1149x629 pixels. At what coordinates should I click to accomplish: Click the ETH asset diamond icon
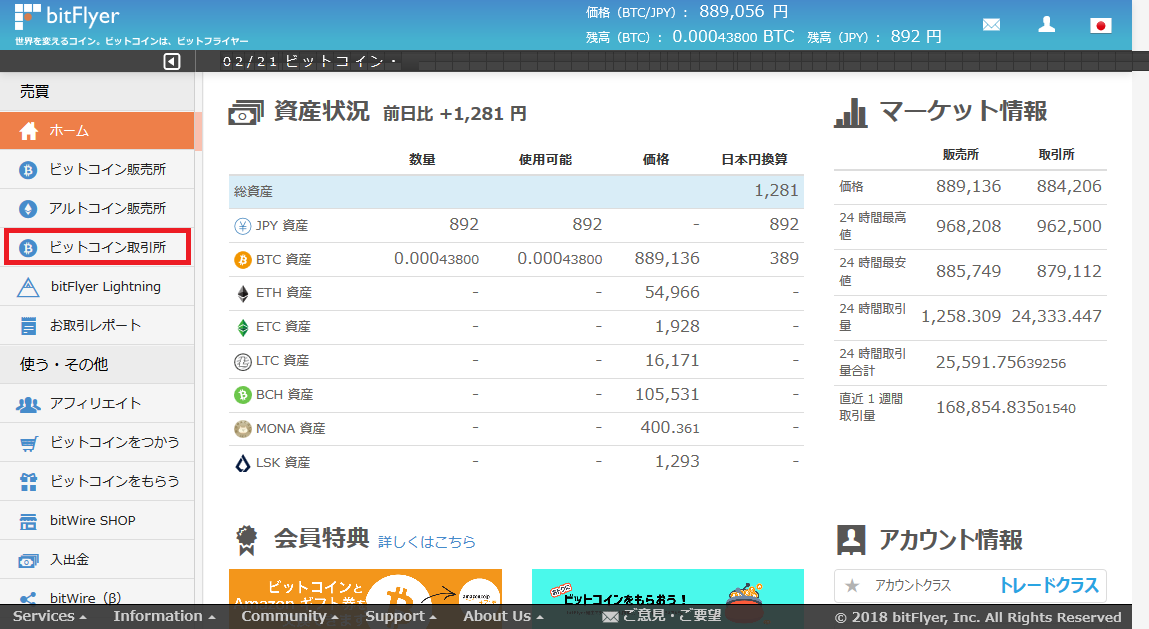click(243, 293)
